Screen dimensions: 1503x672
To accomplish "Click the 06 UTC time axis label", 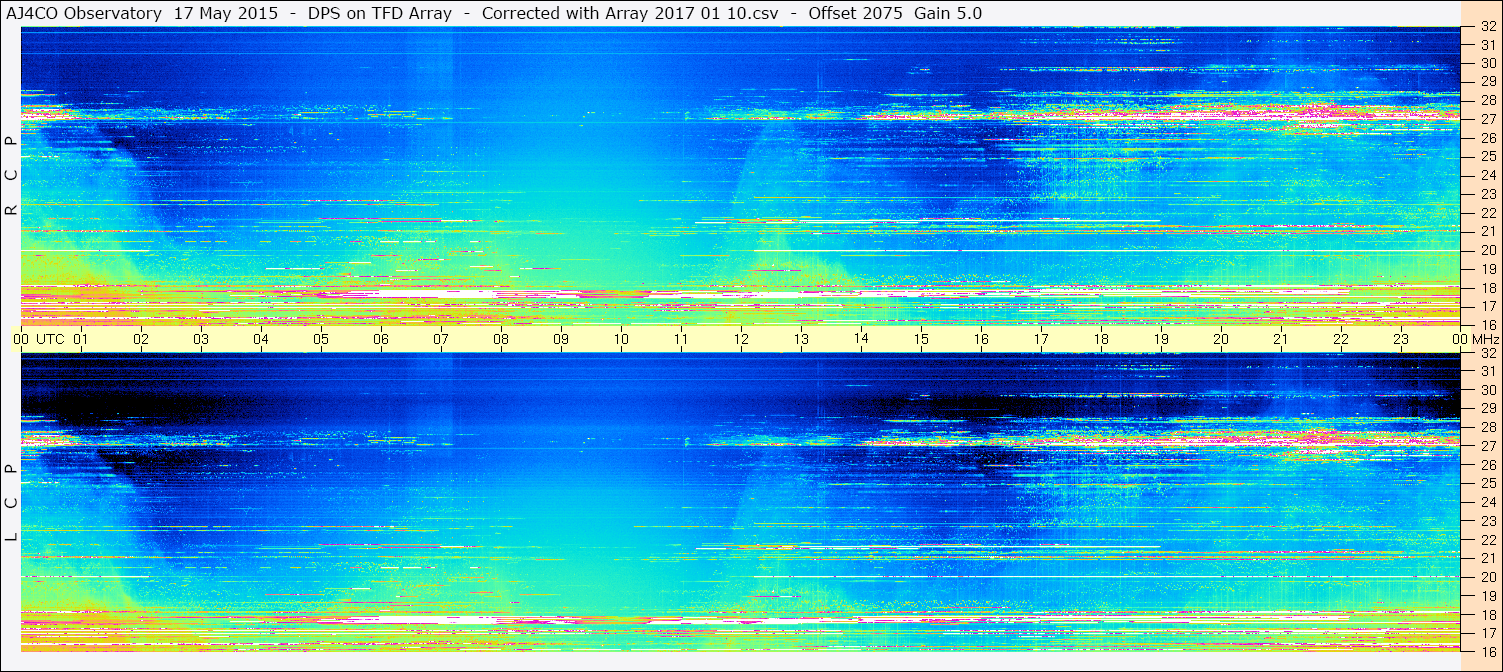I will pyautogui.click(x=381, y=339).
